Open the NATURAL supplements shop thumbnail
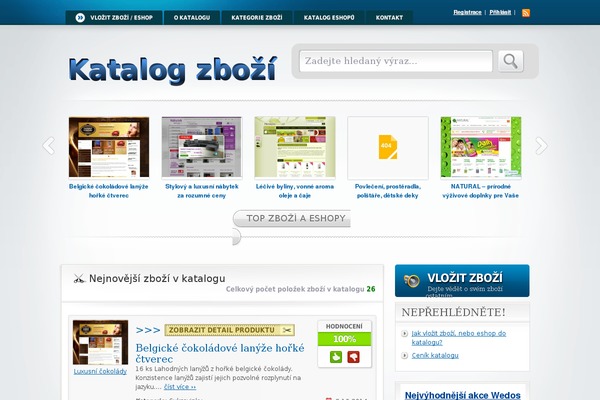Screen dimensions: 600x400 pyautogui.click(x=481, y=147)
